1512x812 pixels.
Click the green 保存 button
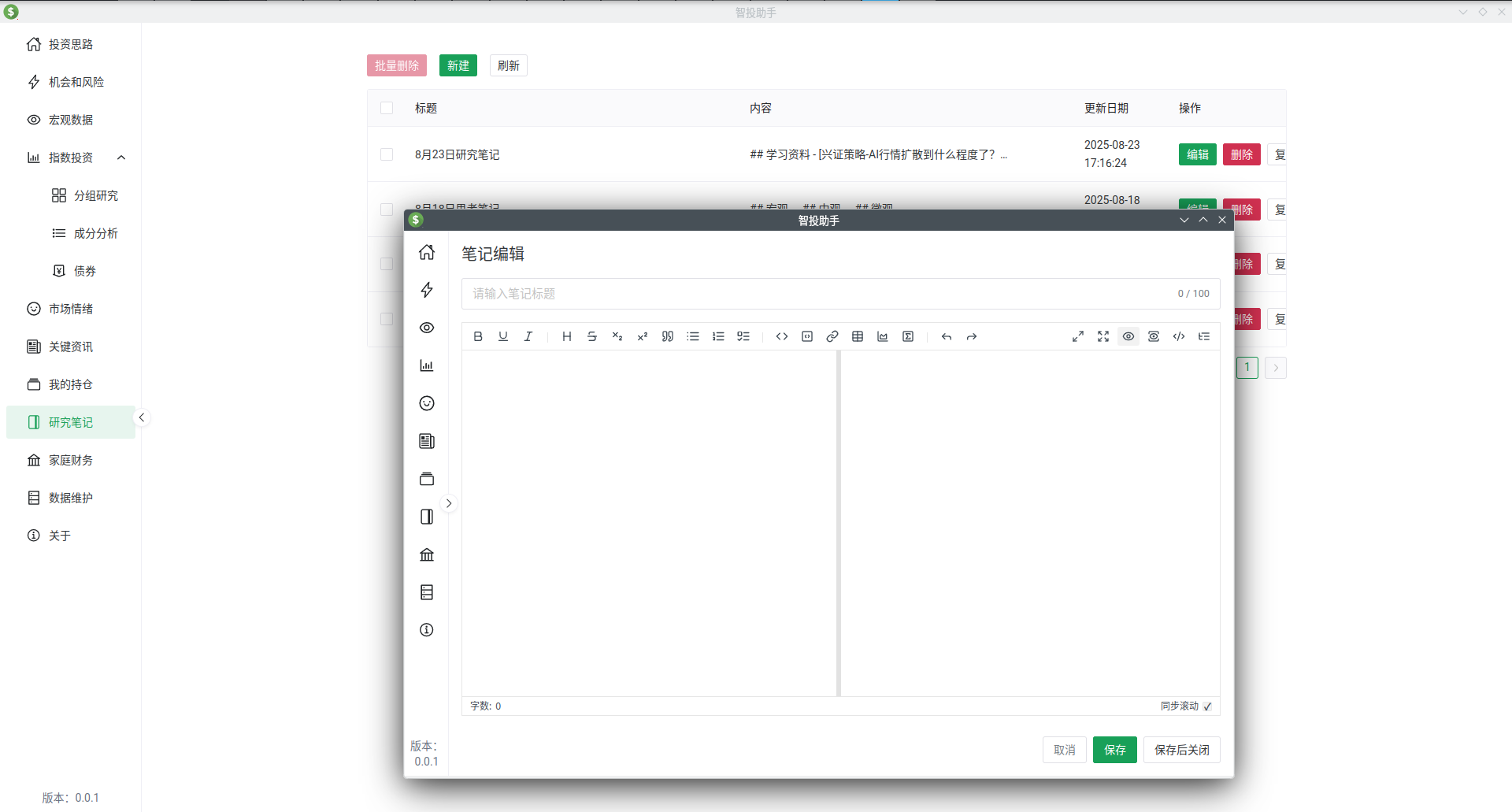1115,750
